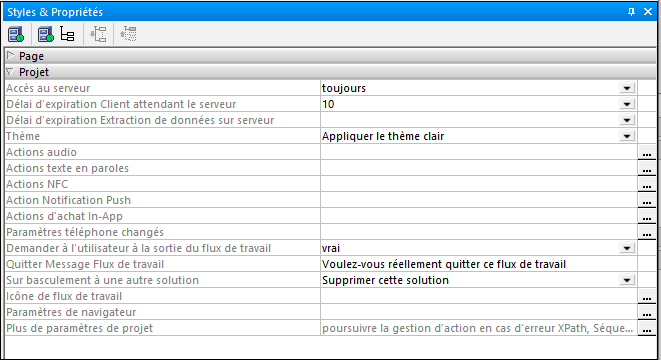Open ellipsis for Paramètres de navigateur
Viewport: 661px width, 360px height.
tap(647, 312)
